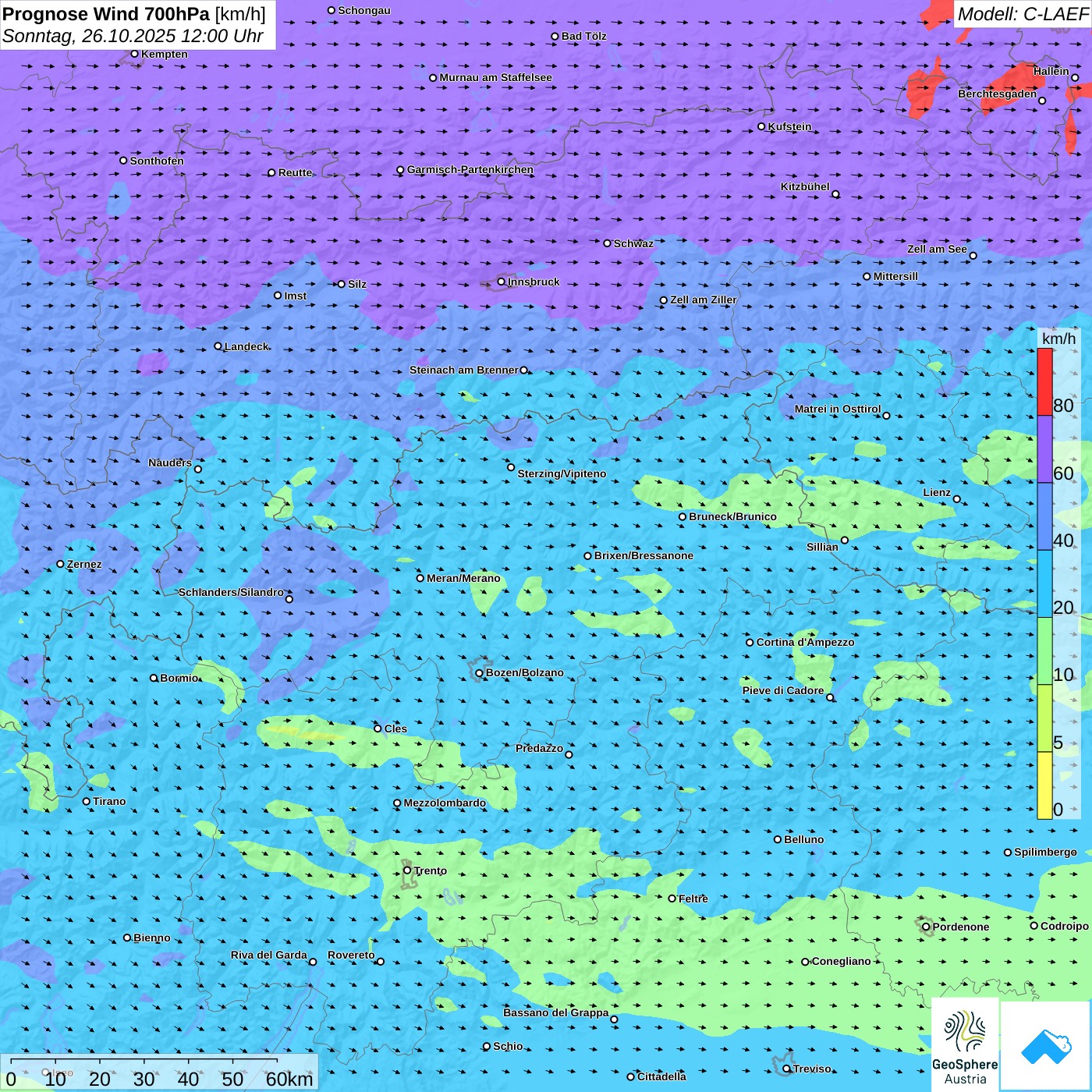Click the light blue 20 km/h legend swatch
This screenshot has height=1092, width=1092.
pos(1044,584)
